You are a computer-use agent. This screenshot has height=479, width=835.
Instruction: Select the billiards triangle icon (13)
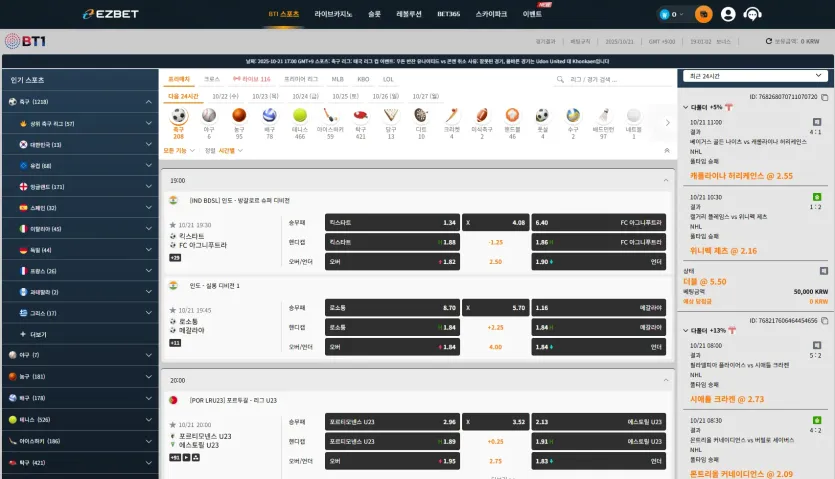391,116
